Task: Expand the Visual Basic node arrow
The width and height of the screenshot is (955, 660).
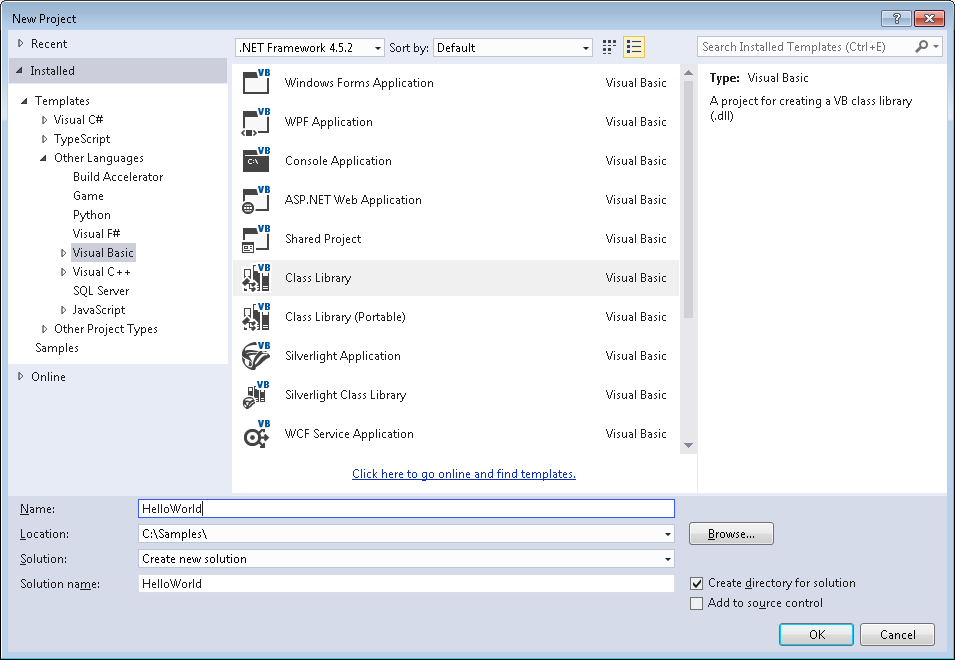Action: 63,253
